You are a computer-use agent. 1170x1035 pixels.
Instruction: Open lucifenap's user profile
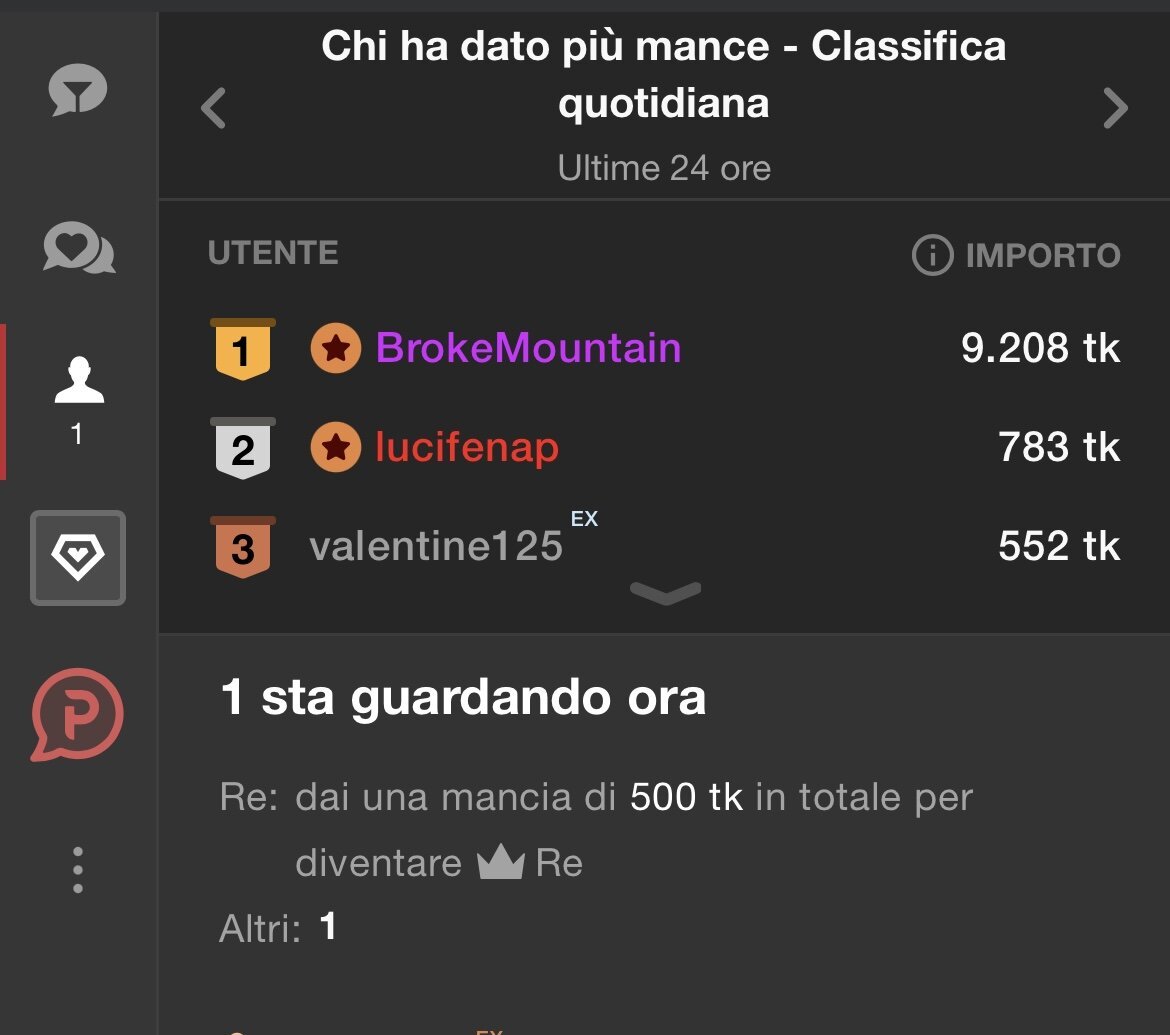click(466, 447)
